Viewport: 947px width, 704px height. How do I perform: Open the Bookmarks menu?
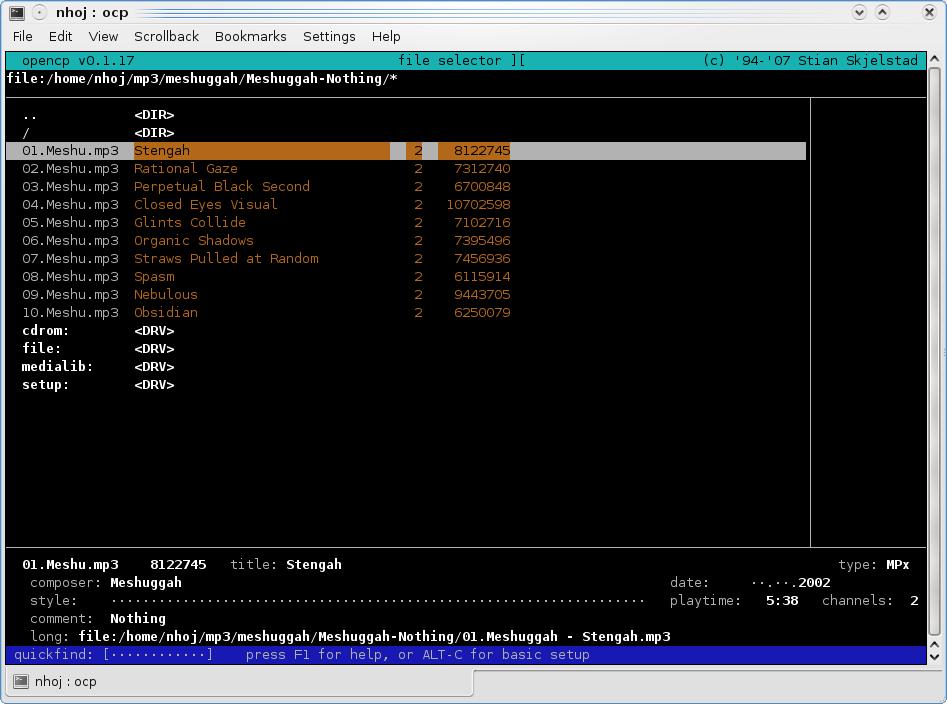coord(250,36)
